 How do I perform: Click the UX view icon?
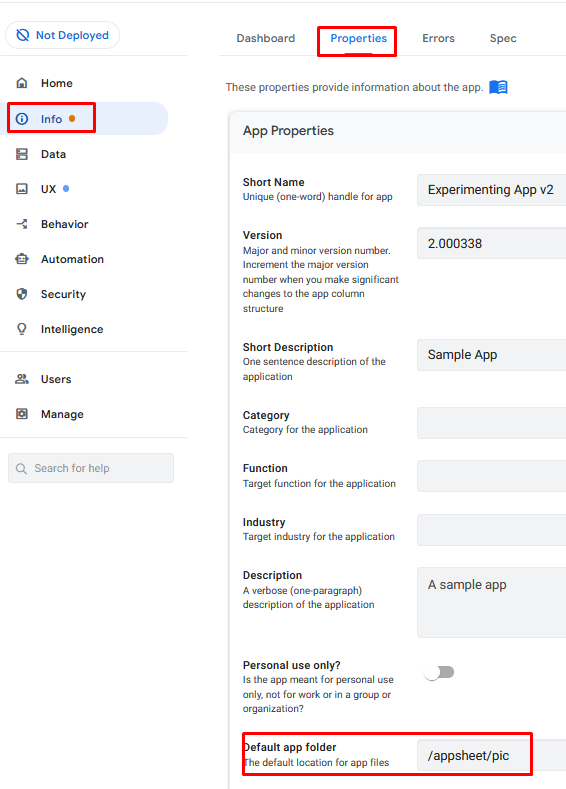(22, 189)
